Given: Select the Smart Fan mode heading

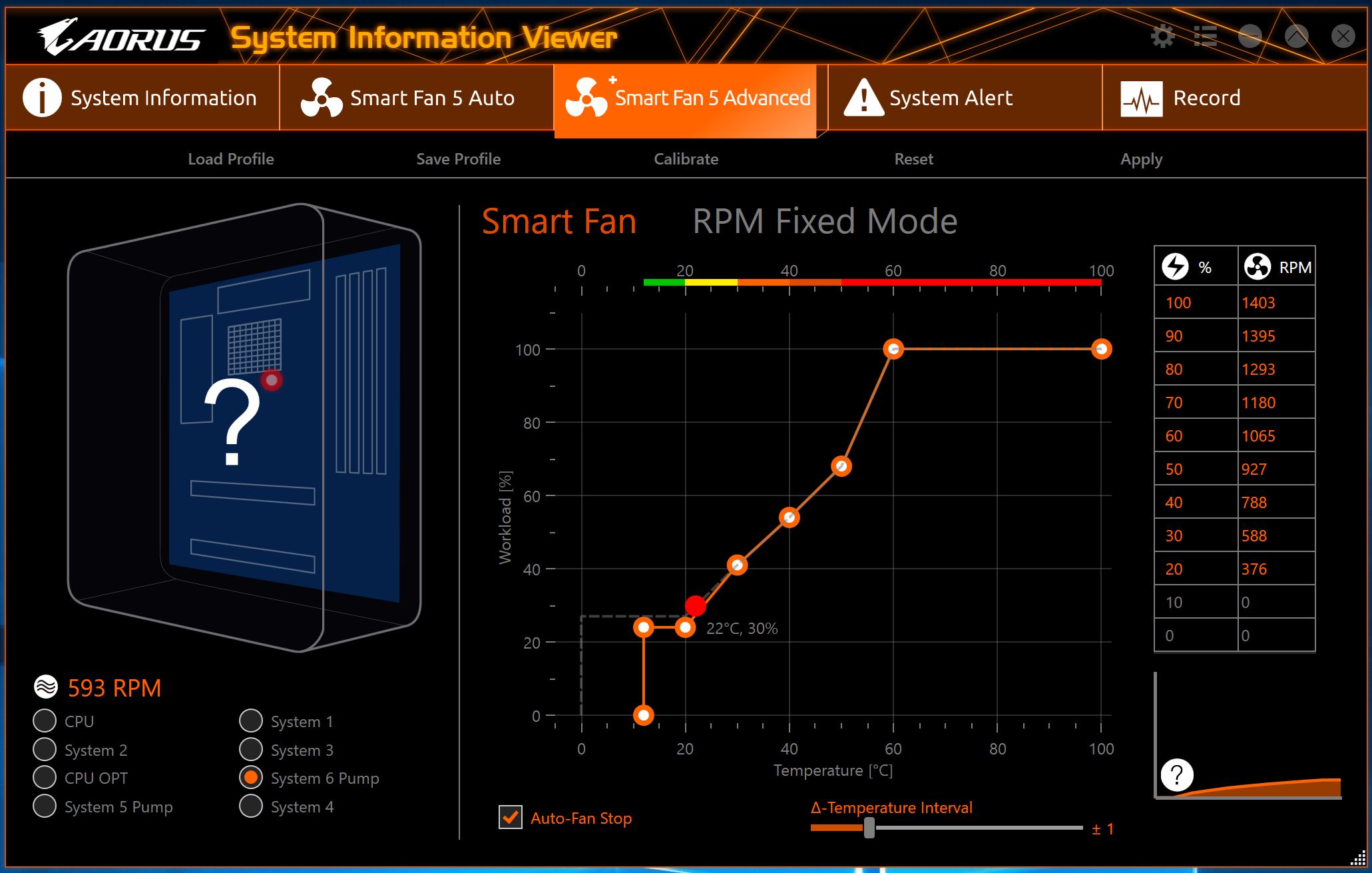Looking at the screenshot, I should click(x=559, y=221).
